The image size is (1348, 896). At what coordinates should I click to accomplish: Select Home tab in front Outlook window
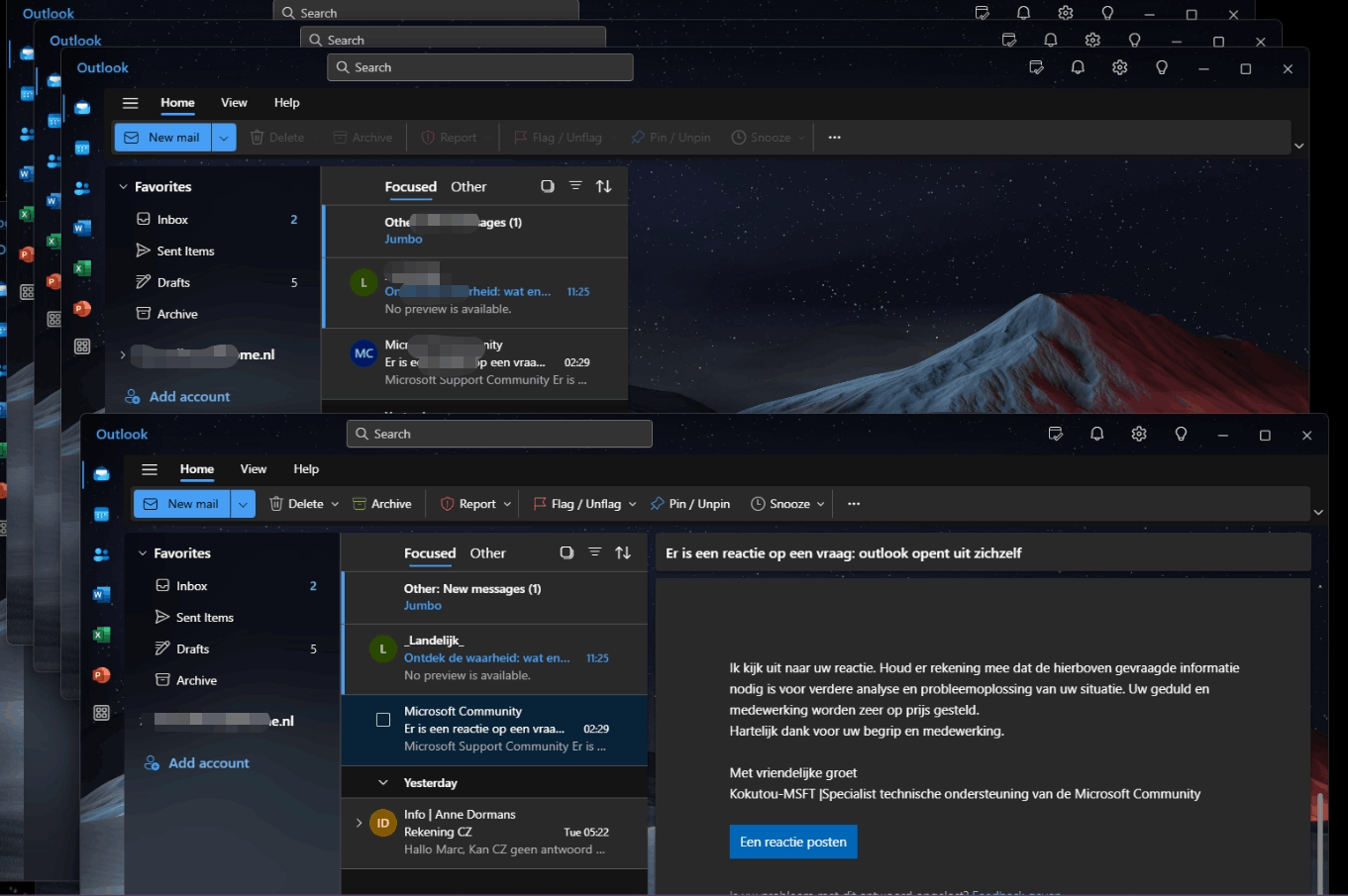click(x=197, y=469)
